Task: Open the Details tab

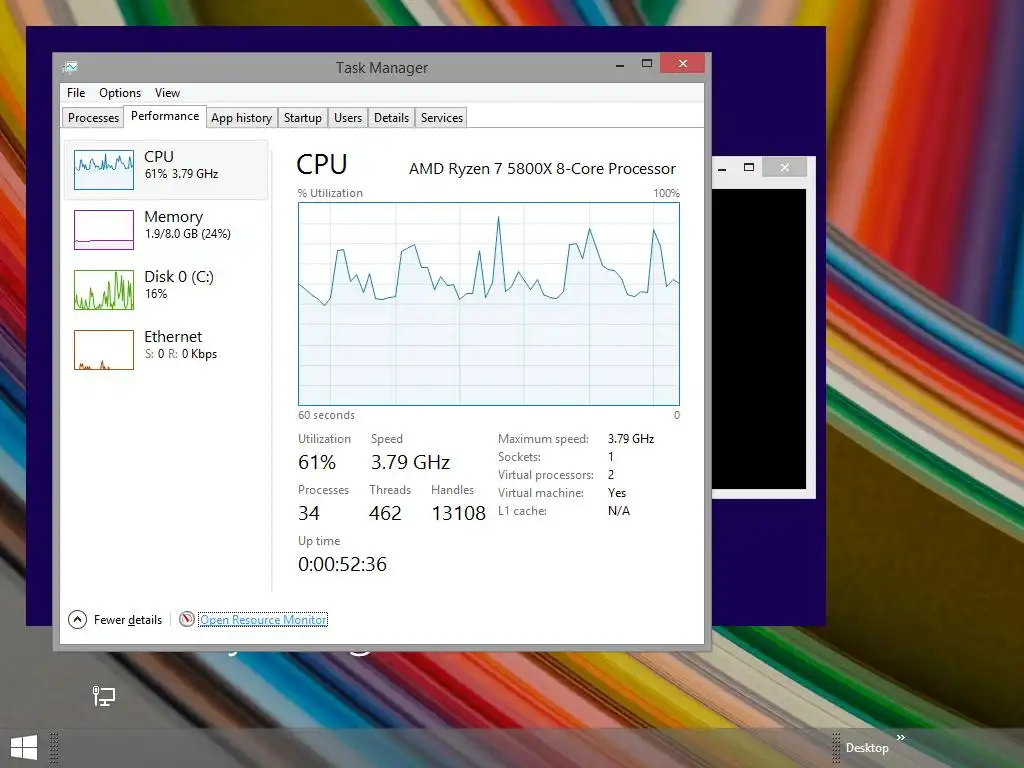Action: point(391,118)
